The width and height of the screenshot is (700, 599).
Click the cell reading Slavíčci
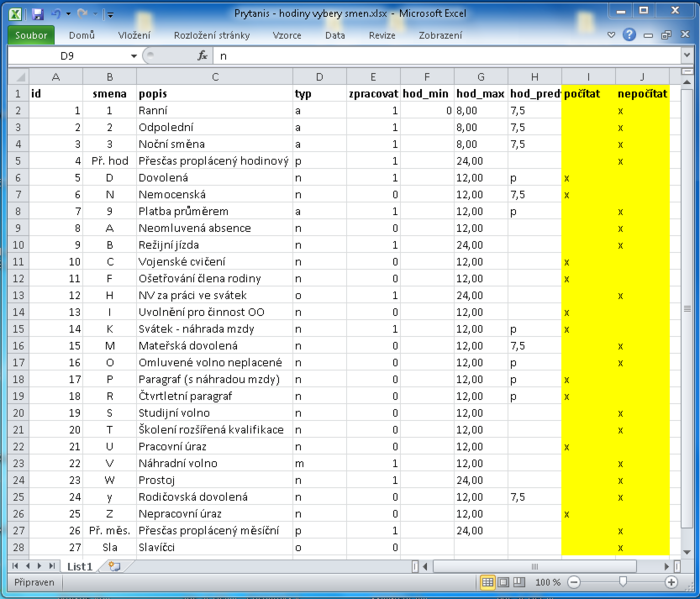[215, 547]
